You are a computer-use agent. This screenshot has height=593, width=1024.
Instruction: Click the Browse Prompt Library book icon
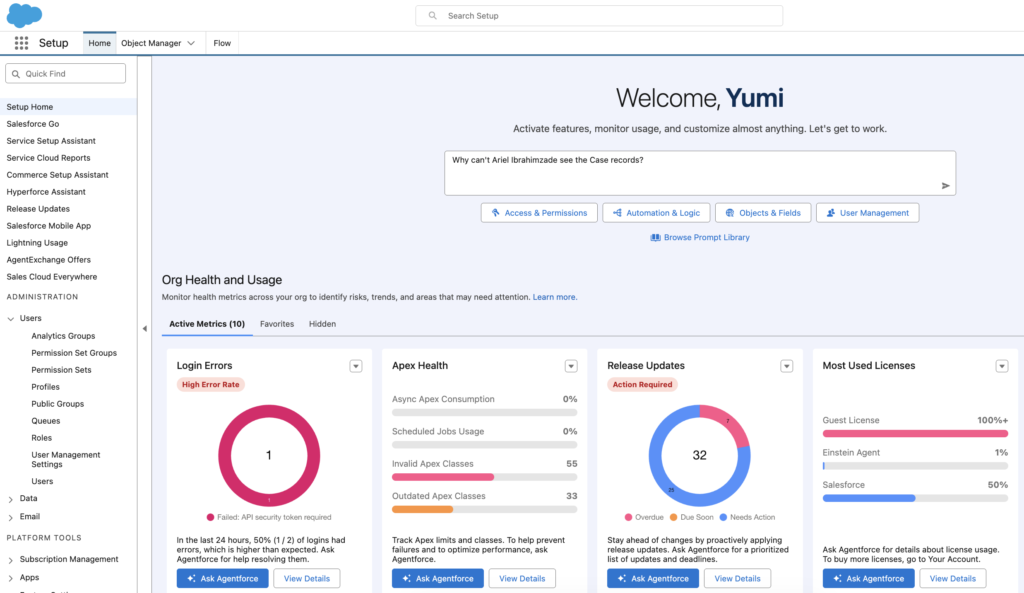coord(655,238)
